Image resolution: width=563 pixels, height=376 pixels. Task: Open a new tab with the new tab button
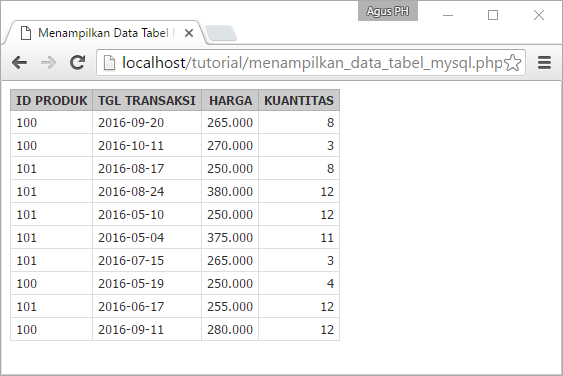(x=221, y=33)
